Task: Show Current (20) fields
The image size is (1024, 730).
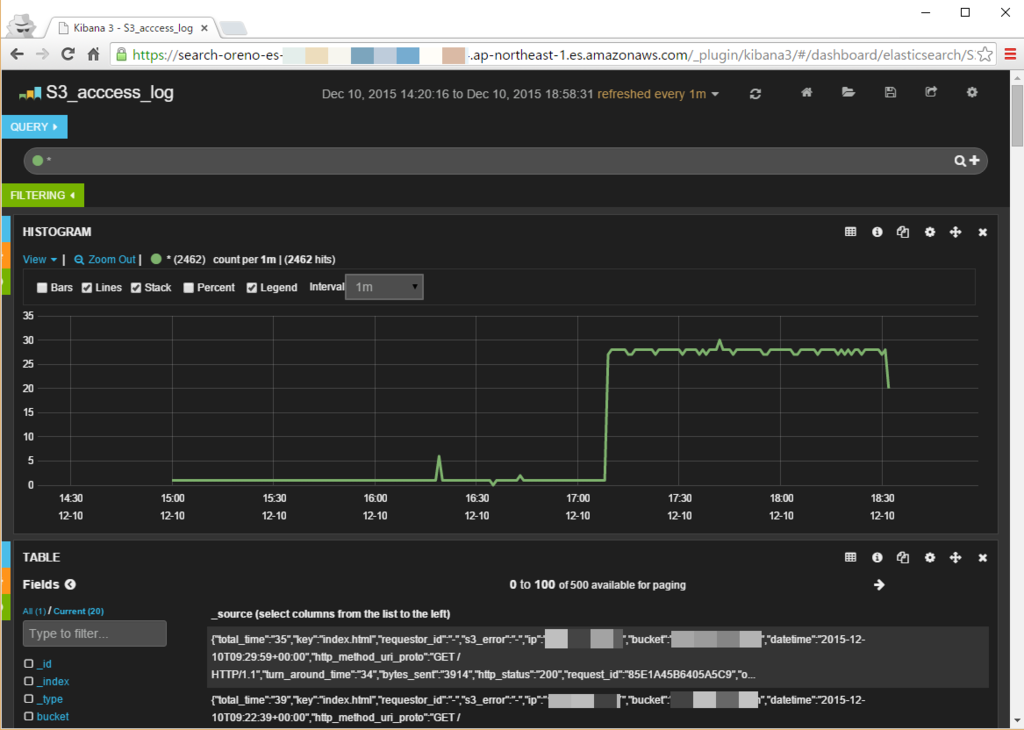Action: click(x=78, y=611)
